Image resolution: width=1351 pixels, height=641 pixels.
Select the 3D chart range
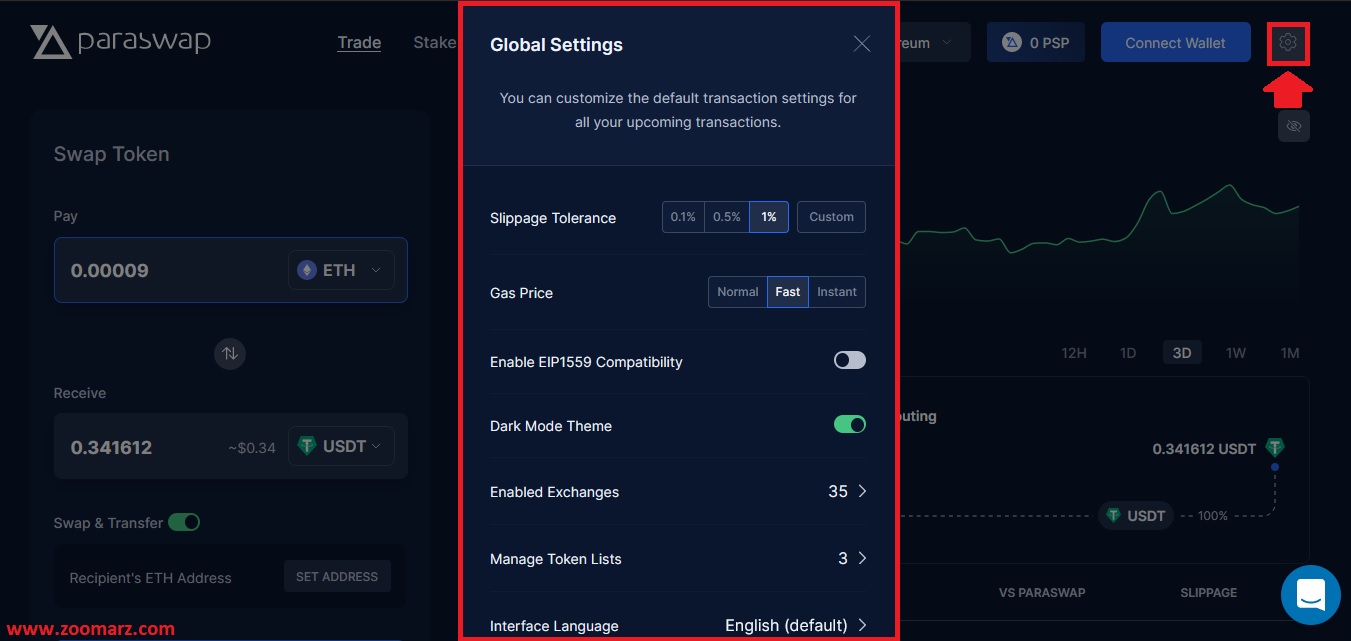[1182, 353]
